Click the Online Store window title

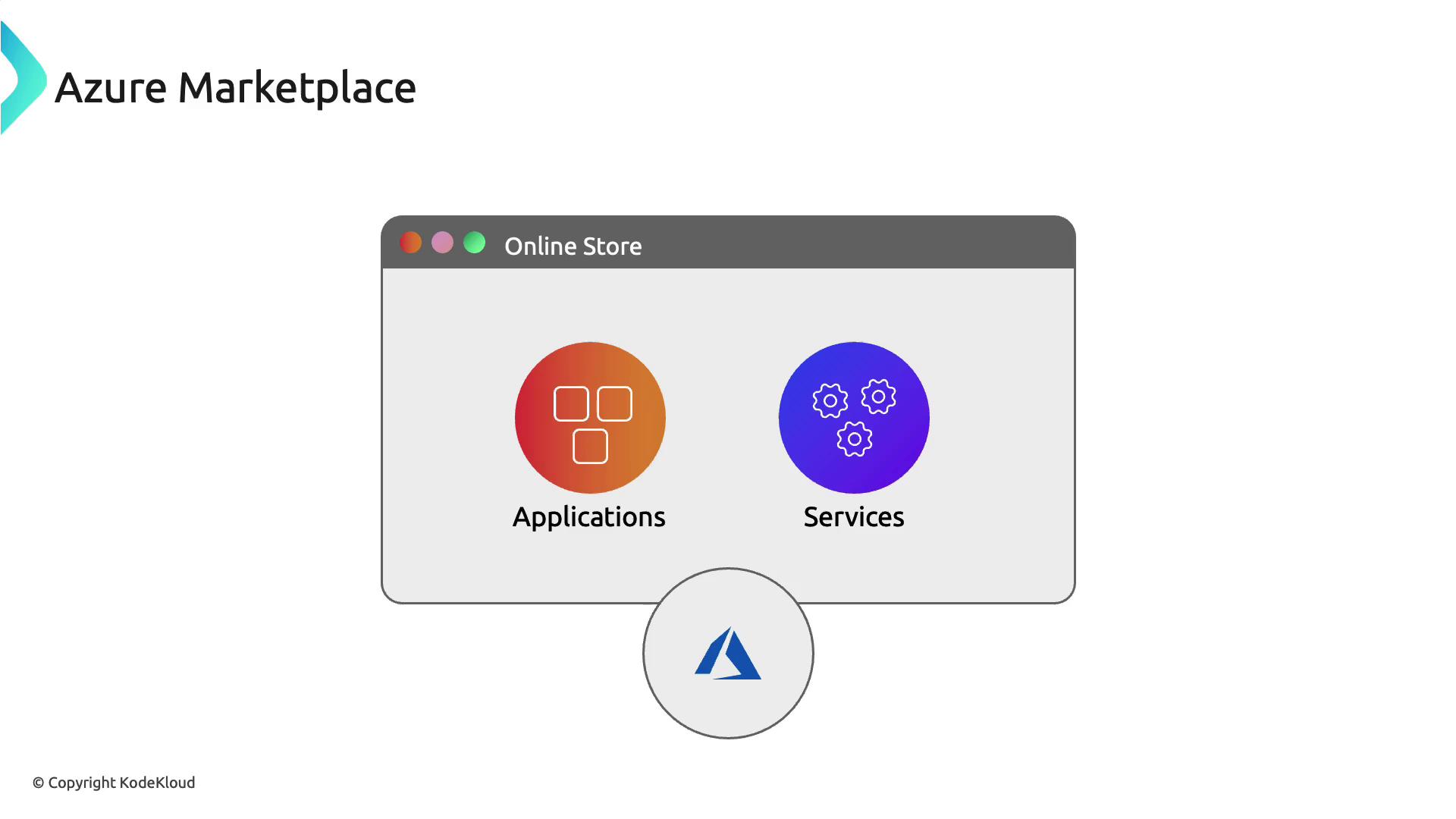click(x=573, y=246)
